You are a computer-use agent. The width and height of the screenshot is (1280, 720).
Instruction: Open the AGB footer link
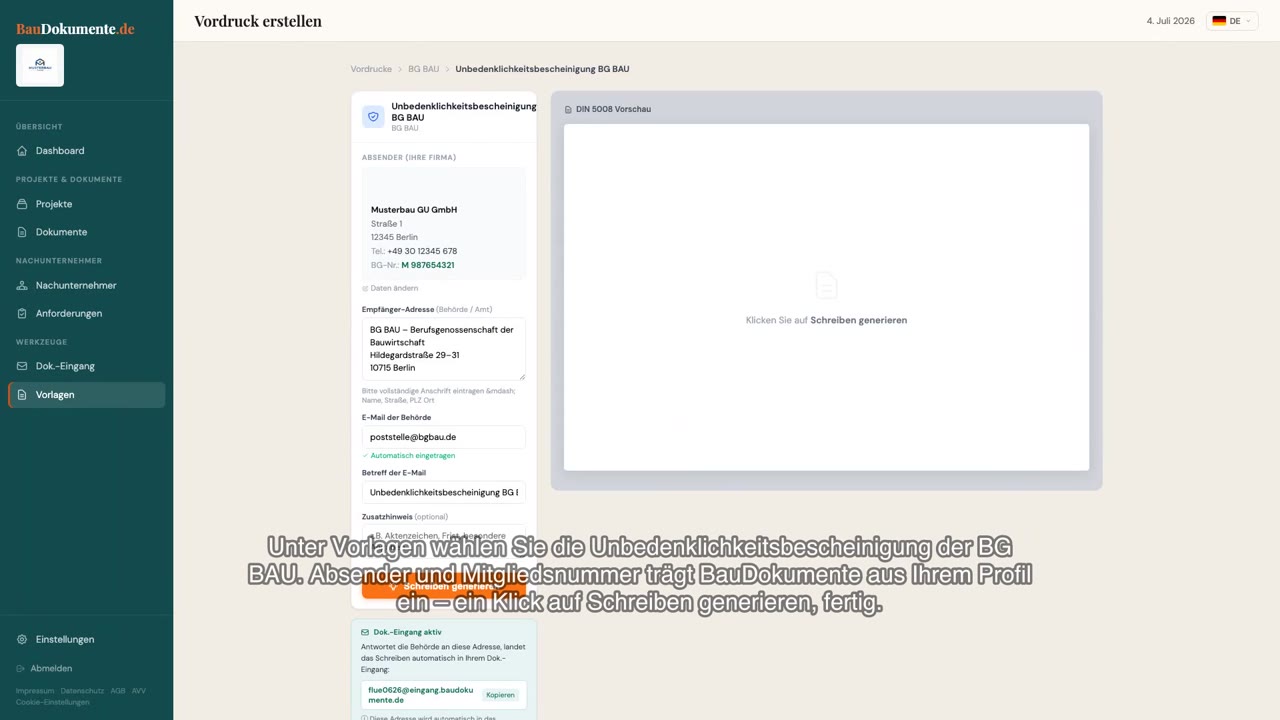118,691
